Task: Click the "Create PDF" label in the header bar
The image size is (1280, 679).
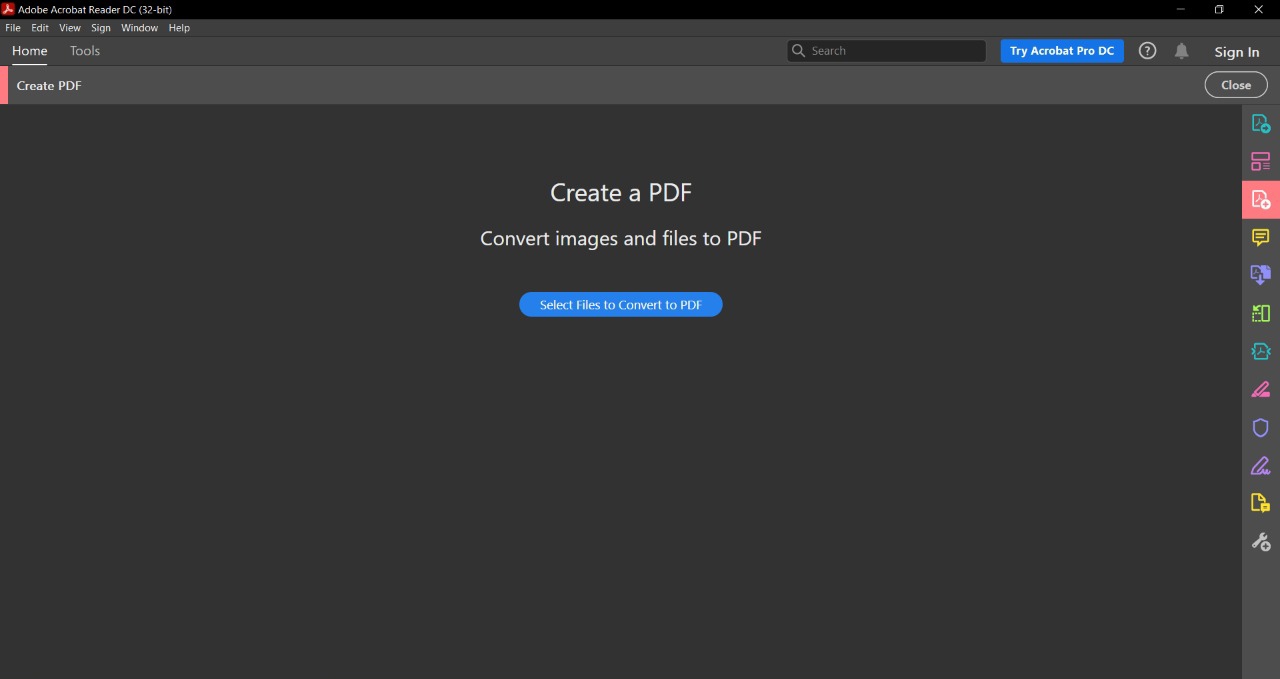Action: pos(49,86)
